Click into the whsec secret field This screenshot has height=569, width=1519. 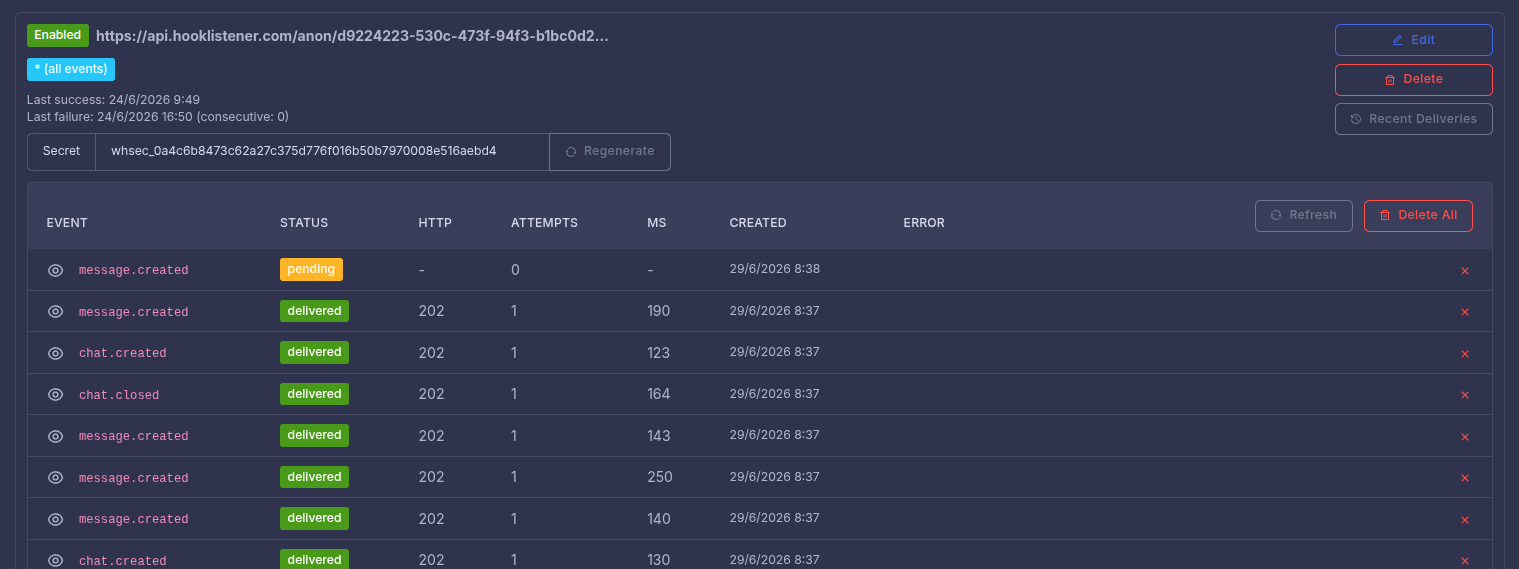[322, 152]
